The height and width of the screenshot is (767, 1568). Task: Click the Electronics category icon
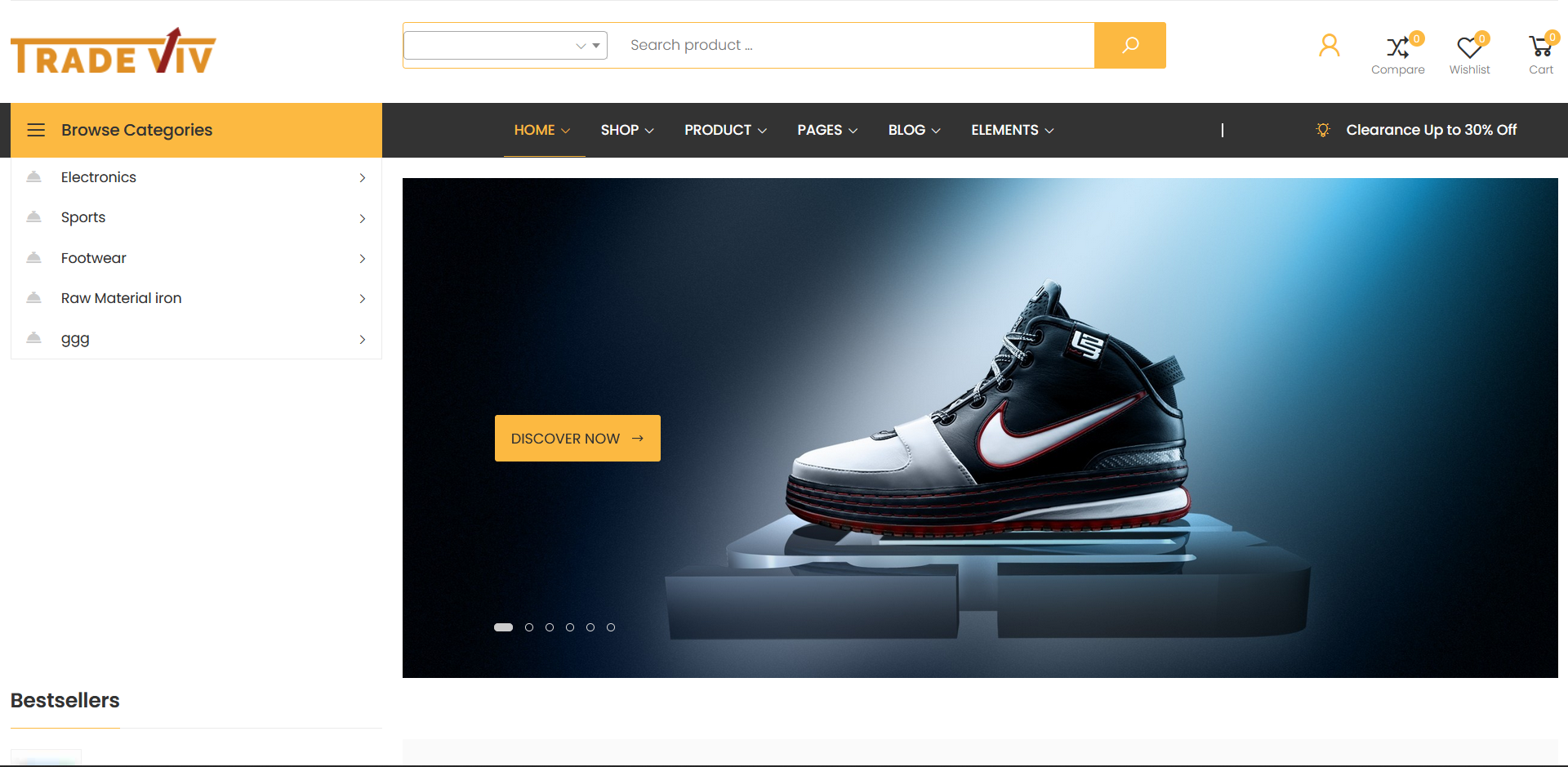coord(33,177)
